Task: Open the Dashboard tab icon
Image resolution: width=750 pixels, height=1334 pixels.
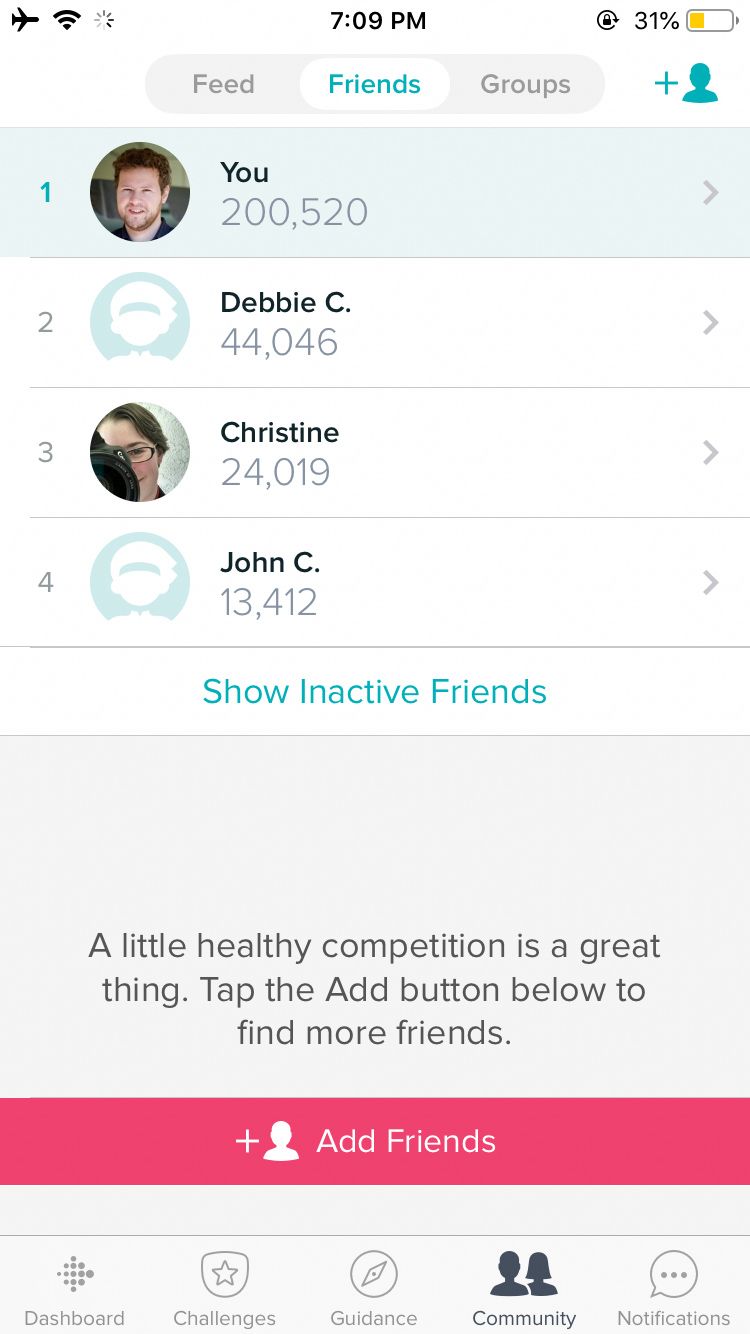Action: point(75,1274)
